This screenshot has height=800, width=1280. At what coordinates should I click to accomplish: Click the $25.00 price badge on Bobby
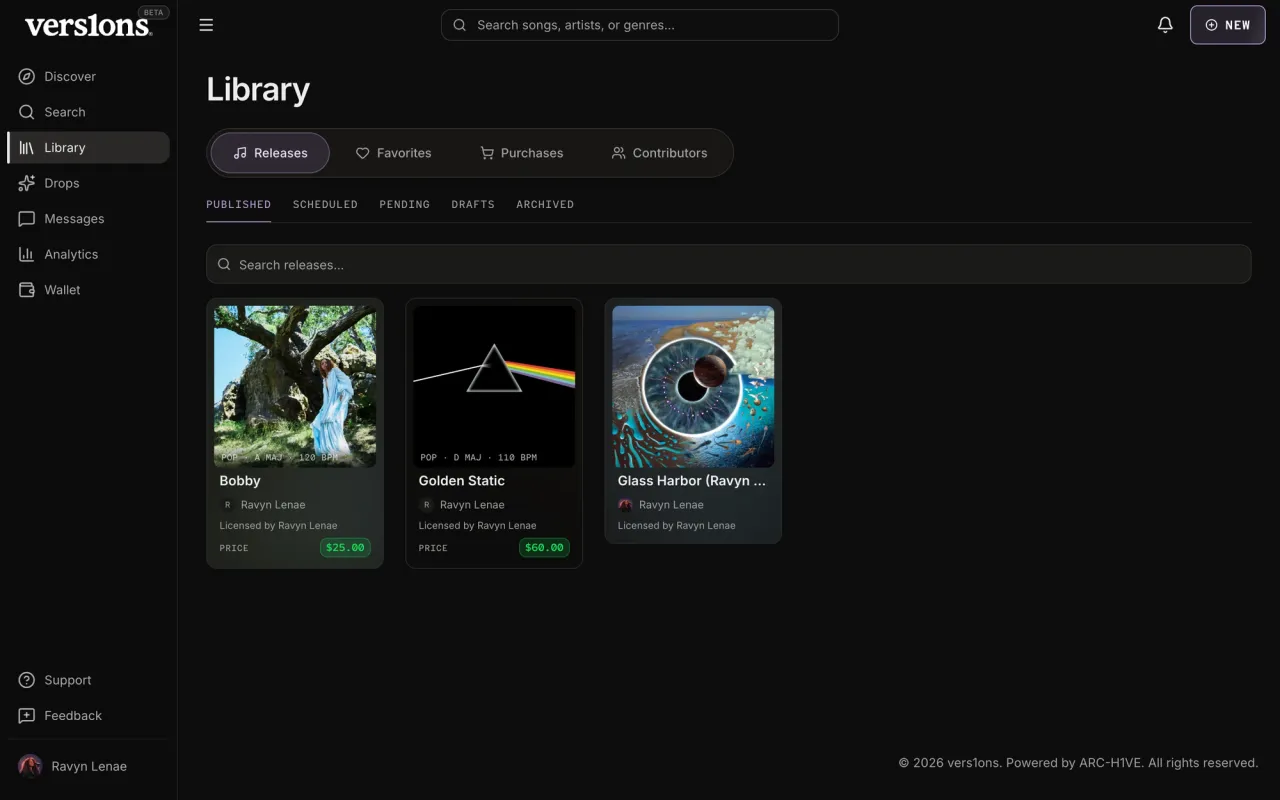(x=345, y=548)
